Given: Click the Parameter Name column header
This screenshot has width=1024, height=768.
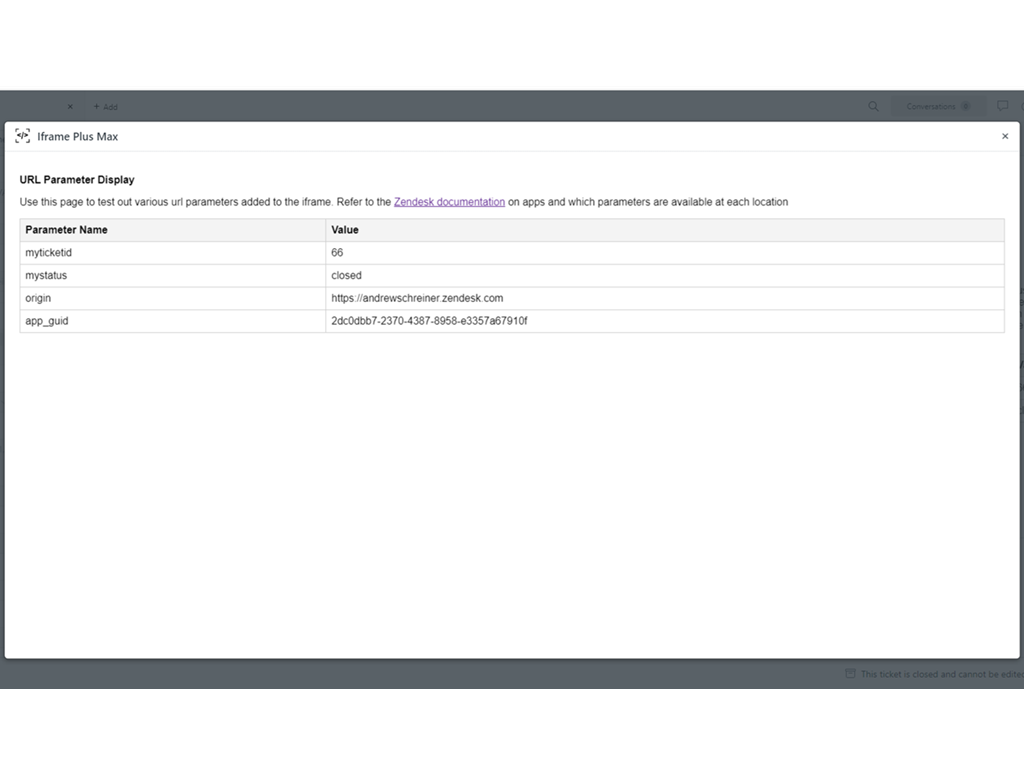Looking at the screenshot, I should pos(66,230).
